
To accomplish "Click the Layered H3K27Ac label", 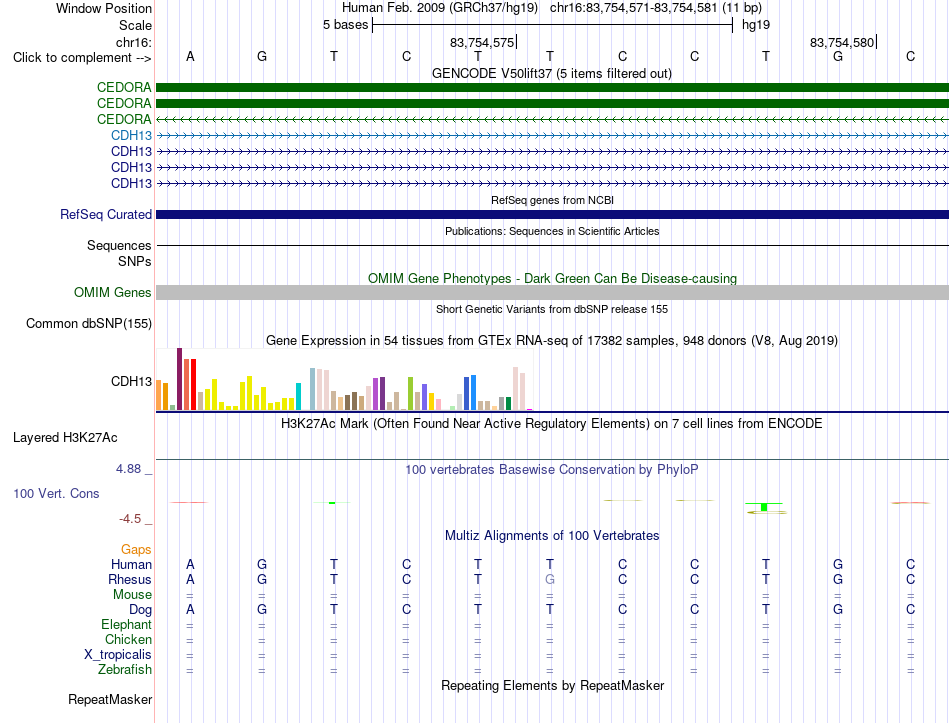I will 65,438.
